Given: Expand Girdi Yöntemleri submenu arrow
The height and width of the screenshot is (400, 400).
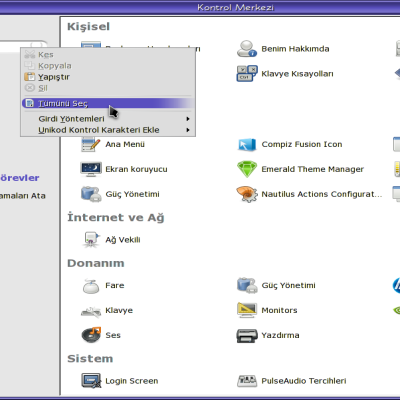Looking at the screenshot, I should (188, 119).
